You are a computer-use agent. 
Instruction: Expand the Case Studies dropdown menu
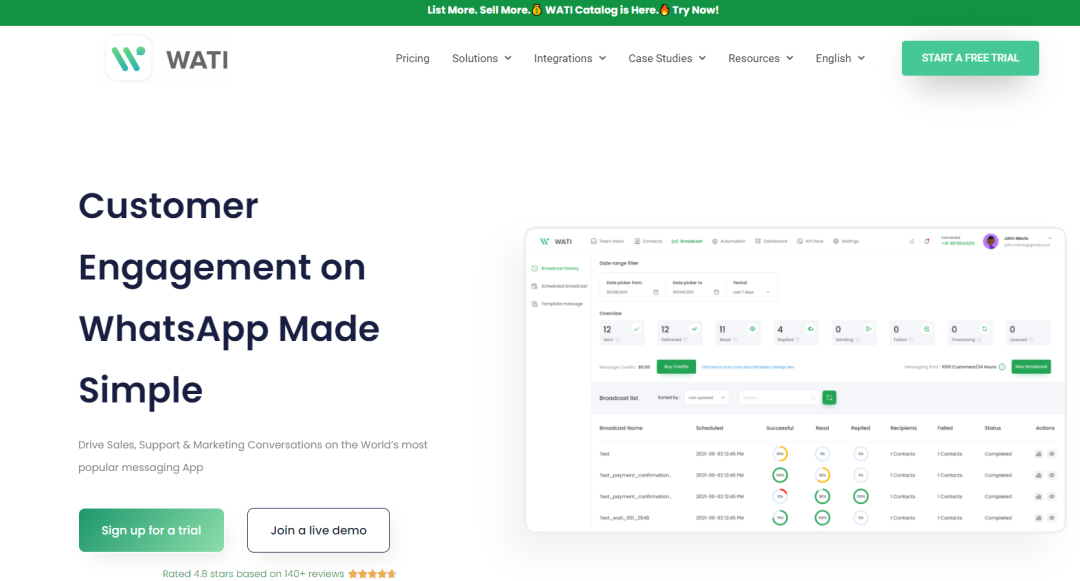point(667,59)
